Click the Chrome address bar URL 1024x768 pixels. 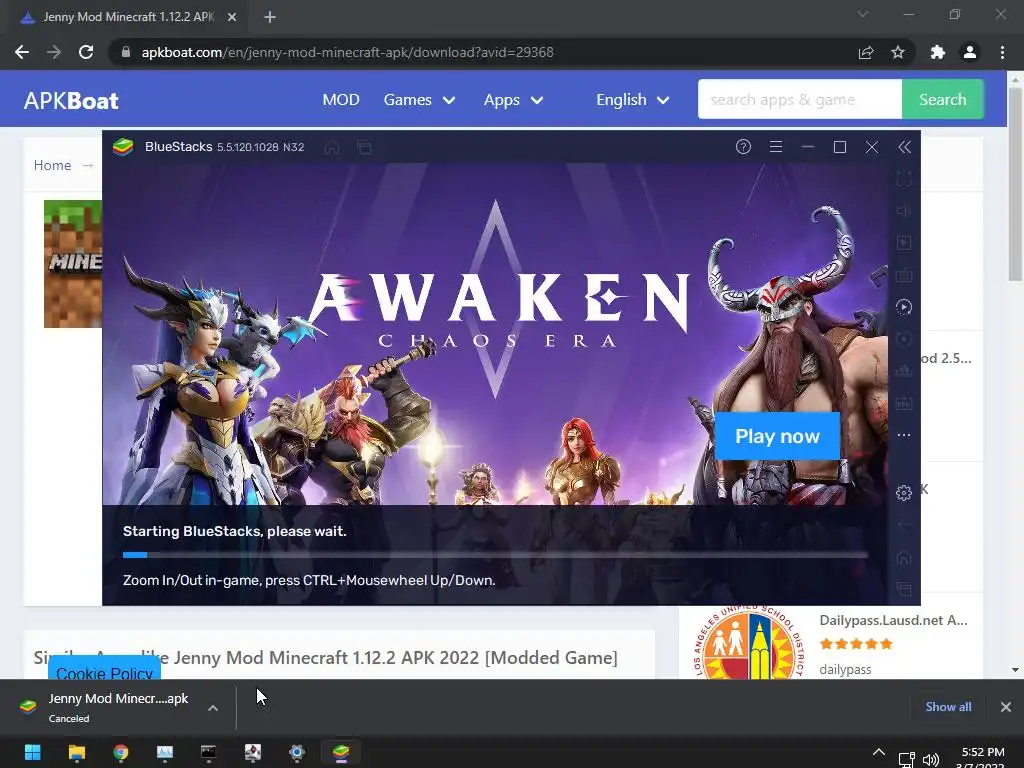click(x=347, y=52)
